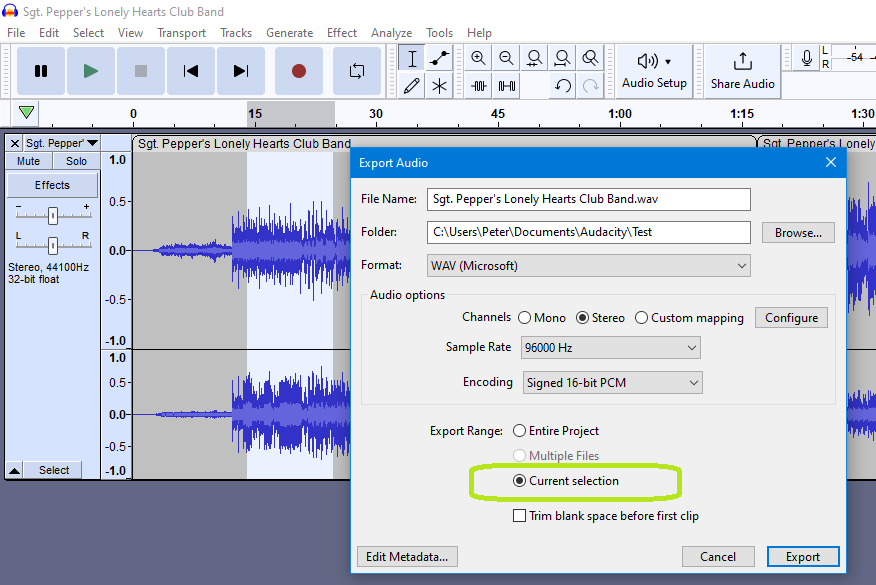
Task: Trim audio outside selection icon
Action: pyautogui.click(x=479, y=86)
